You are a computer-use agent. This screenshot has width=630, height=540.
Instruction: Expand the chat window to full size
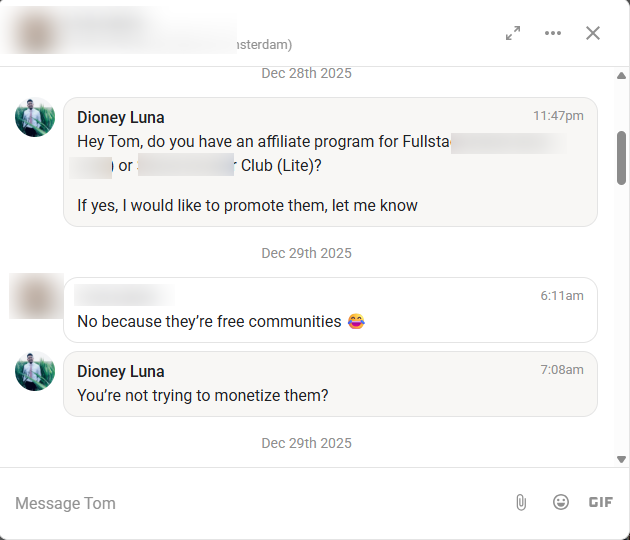(513, 33)
